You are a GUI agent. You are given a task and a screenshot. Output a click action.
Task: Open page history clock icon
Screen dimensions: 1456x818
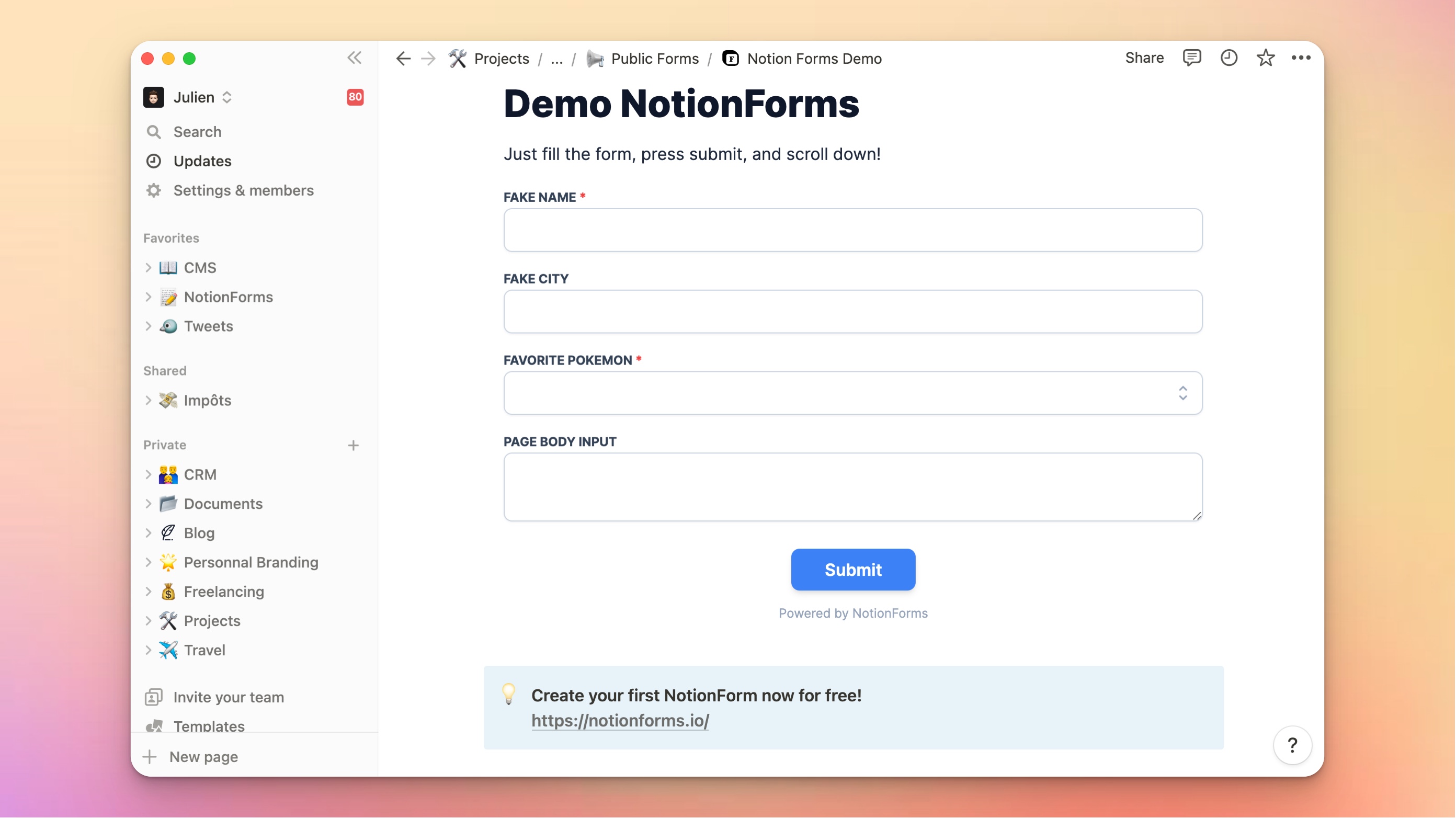coord(1228,58)
